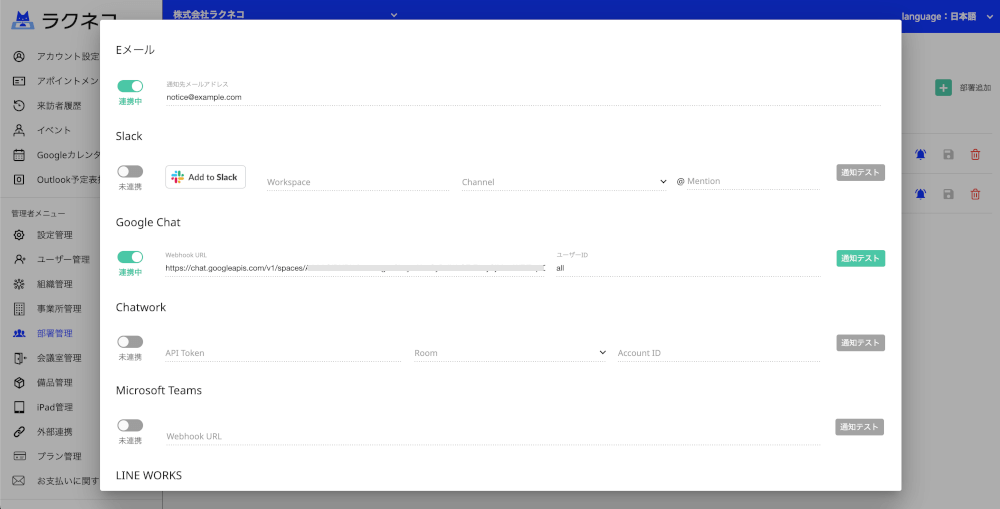This screenshot has width=1000, height=509.
Task: Click the office management building icon
Action: pos(19,309)
